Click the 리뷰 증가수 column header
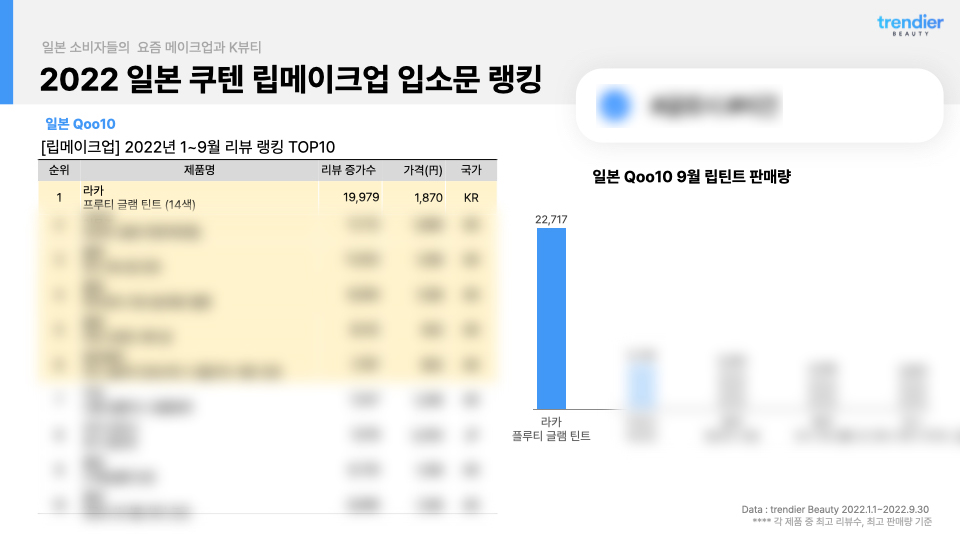 (x=348, y=170)
